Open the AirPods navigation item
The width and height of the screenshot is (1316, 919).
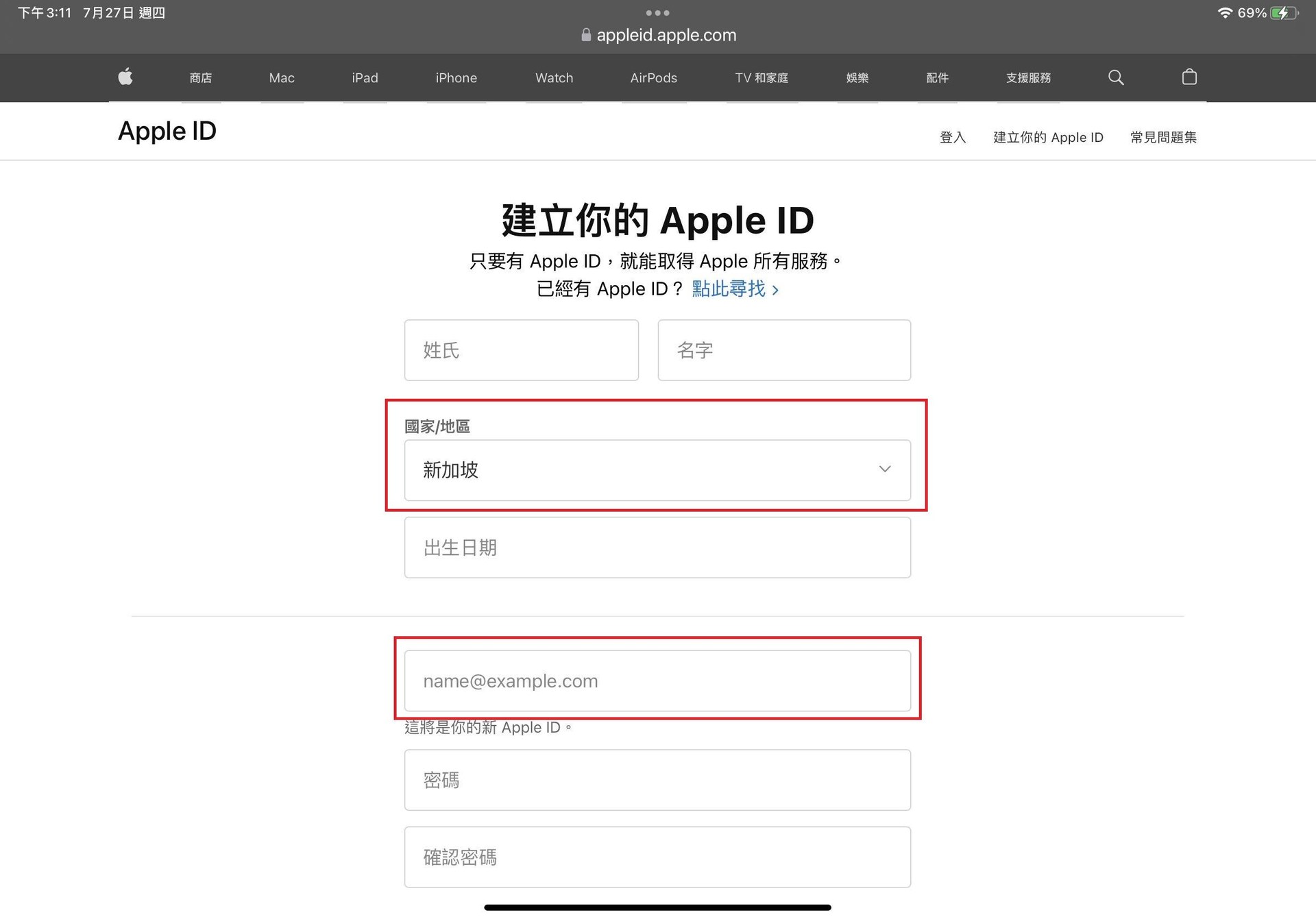click(654, 78)
